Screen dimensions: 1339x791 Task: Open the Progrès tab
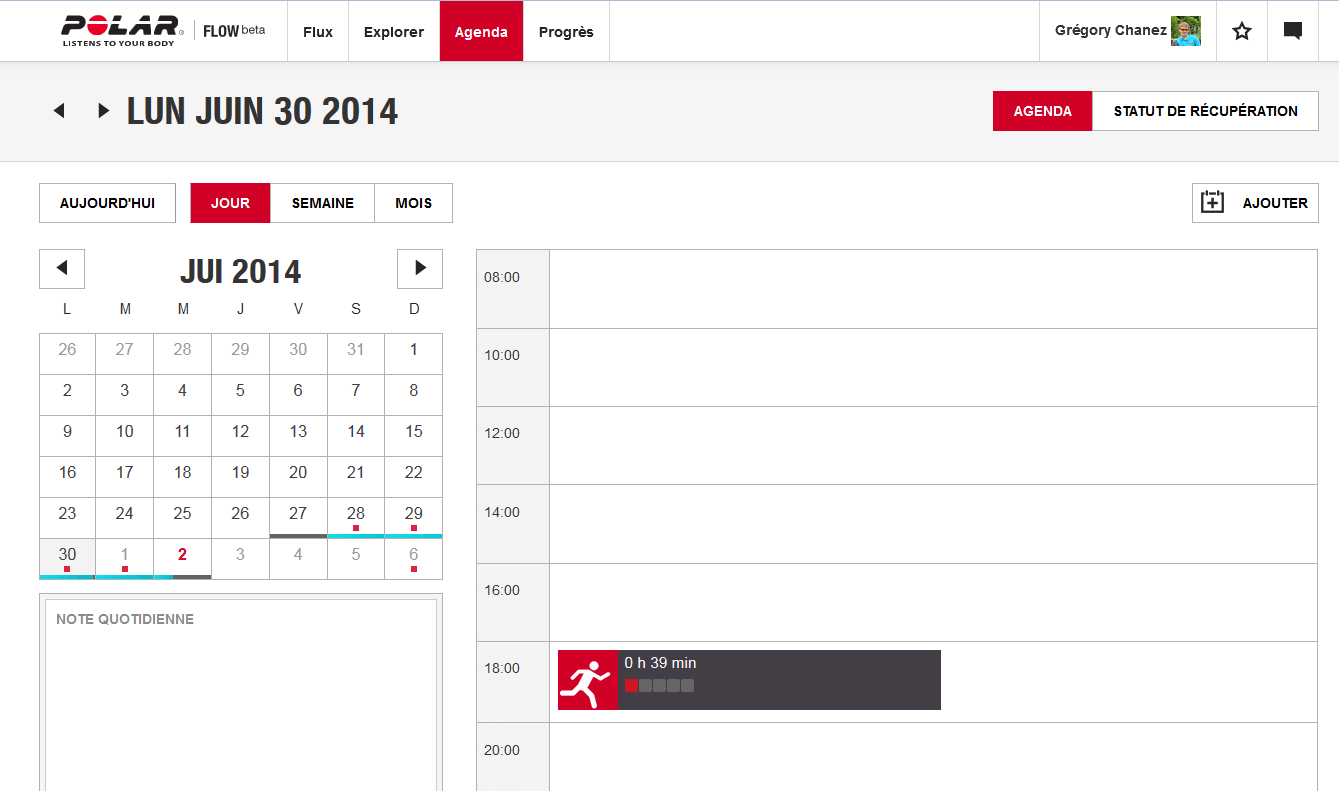(x=566, y=31)
